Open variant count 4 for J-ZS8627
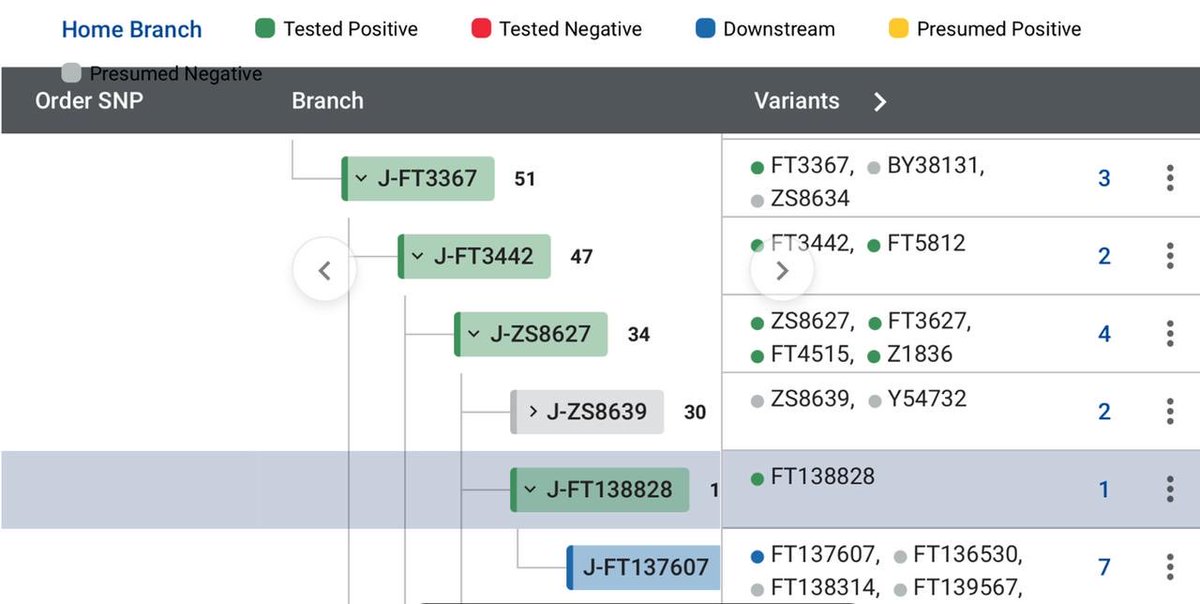This screenshot has width=1200, height=604. [1104, 334]
